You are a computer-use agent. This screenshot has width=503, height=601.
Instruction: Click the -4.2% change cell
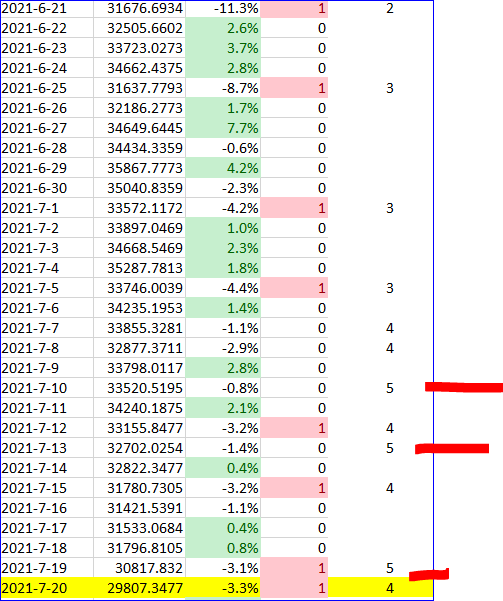pos(223,208)
